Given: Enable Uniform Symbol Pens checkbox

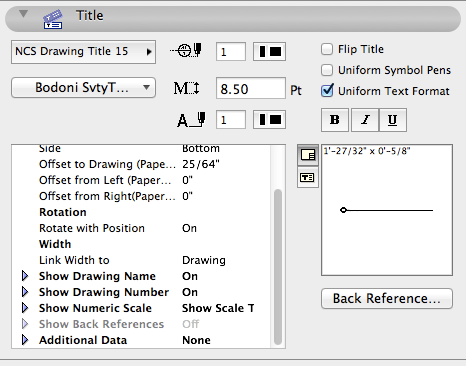Looking at the screenshot, I should point(327,70).
